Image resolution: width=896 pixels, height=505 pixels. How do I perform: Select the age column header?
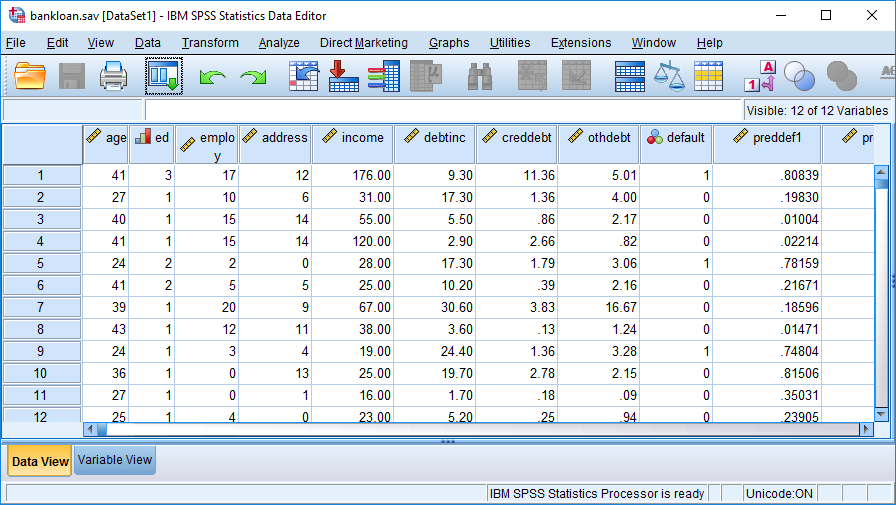point(106,145)
